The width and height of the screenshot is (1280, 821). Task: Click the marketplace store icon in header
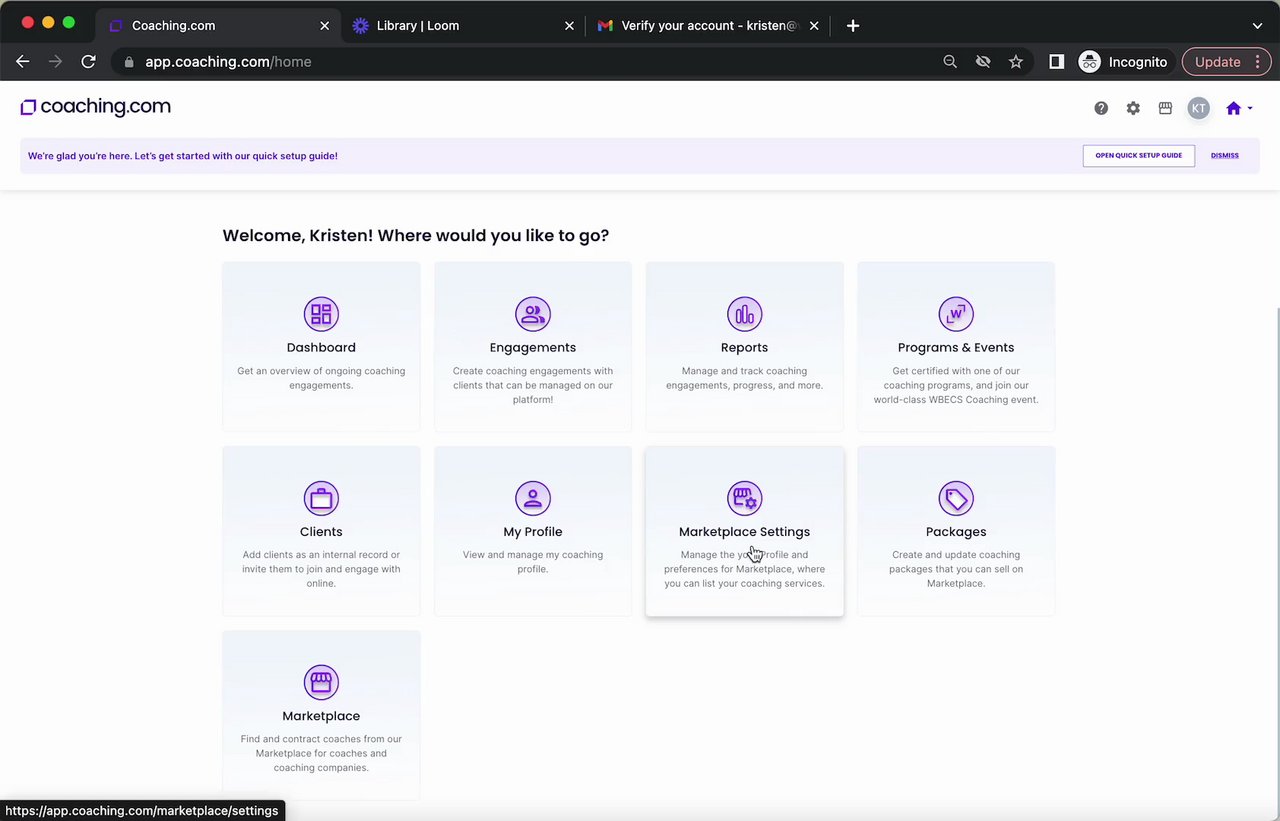[x=1165, y=108]
